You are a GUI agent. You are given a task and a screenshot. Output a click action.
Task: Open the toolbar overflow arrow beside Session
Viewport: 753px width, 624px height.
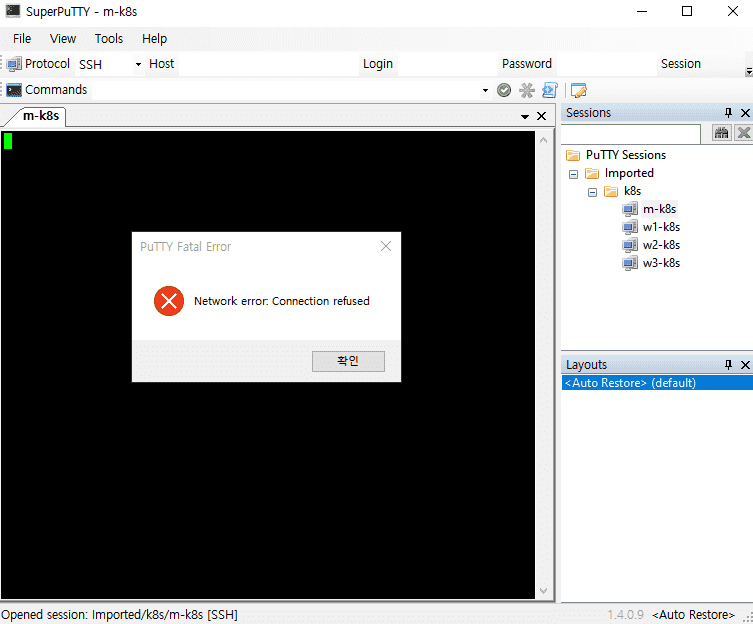(x=749, y=71)
